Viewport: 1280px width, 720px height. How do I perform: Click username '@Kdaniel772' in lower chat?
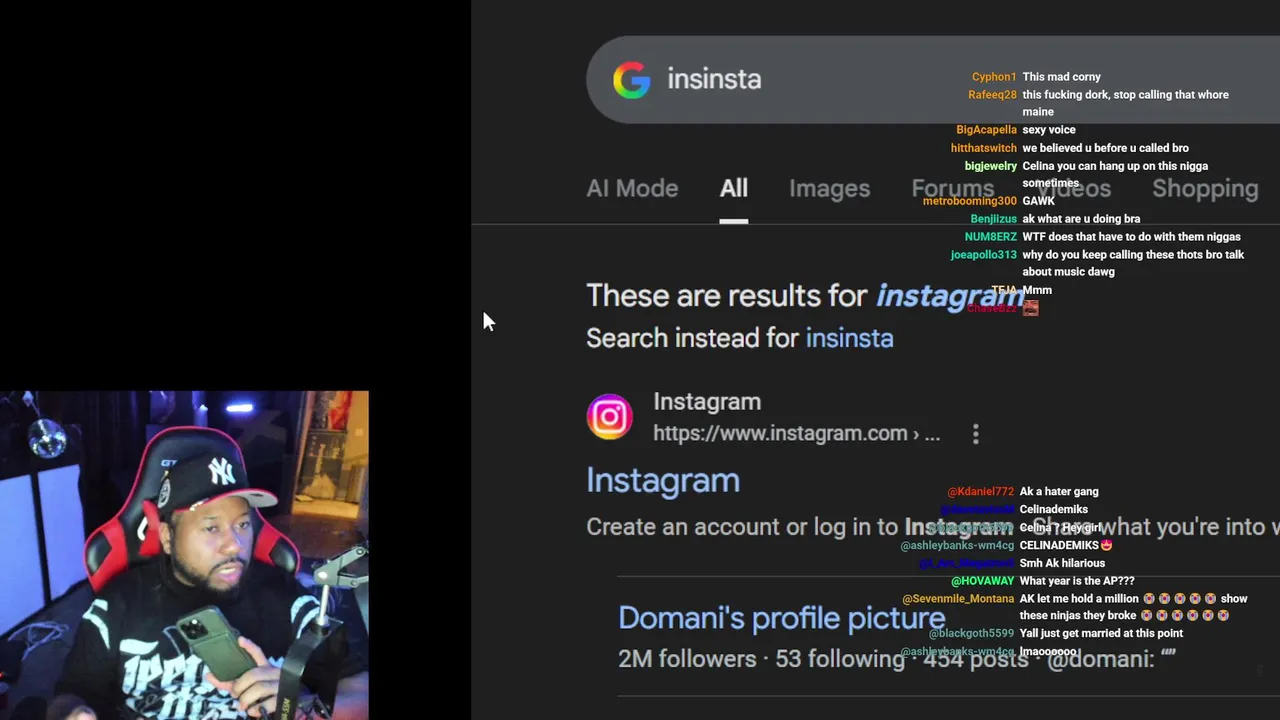pyautogui.click(x=981, y=492)
